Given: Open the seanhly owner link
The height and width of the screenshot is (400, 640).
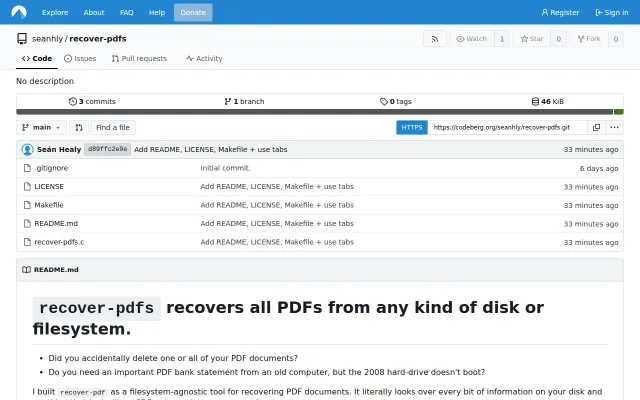Looking at the screenshot, I should point(47,39).
